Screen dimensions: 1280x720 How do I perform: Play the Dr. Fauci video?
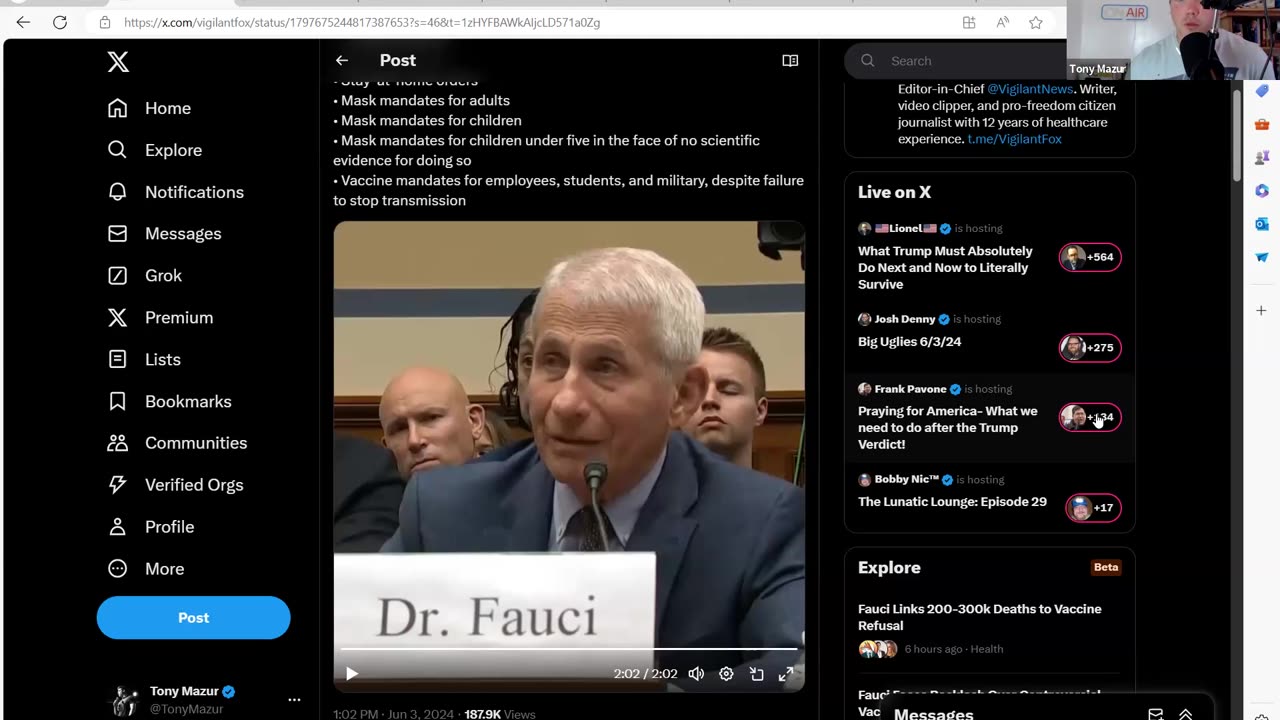pos(351,674)
